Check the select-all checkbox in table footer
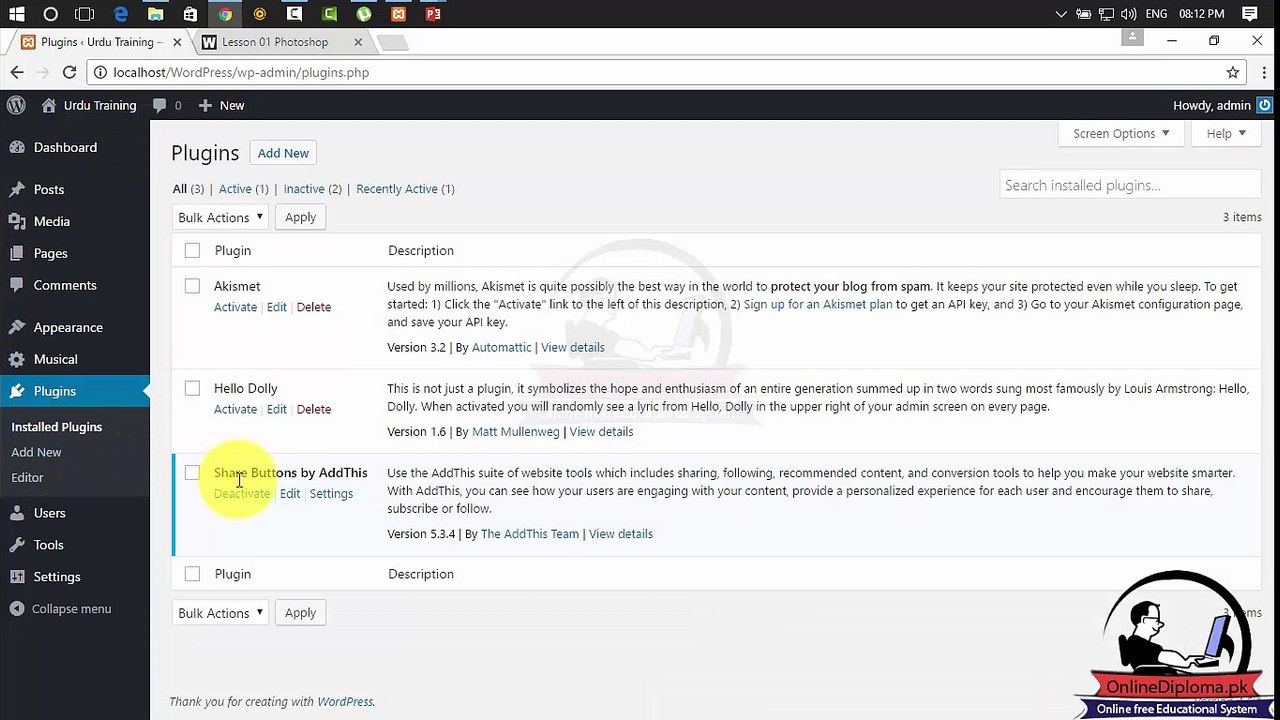 [x=192, y=574]
